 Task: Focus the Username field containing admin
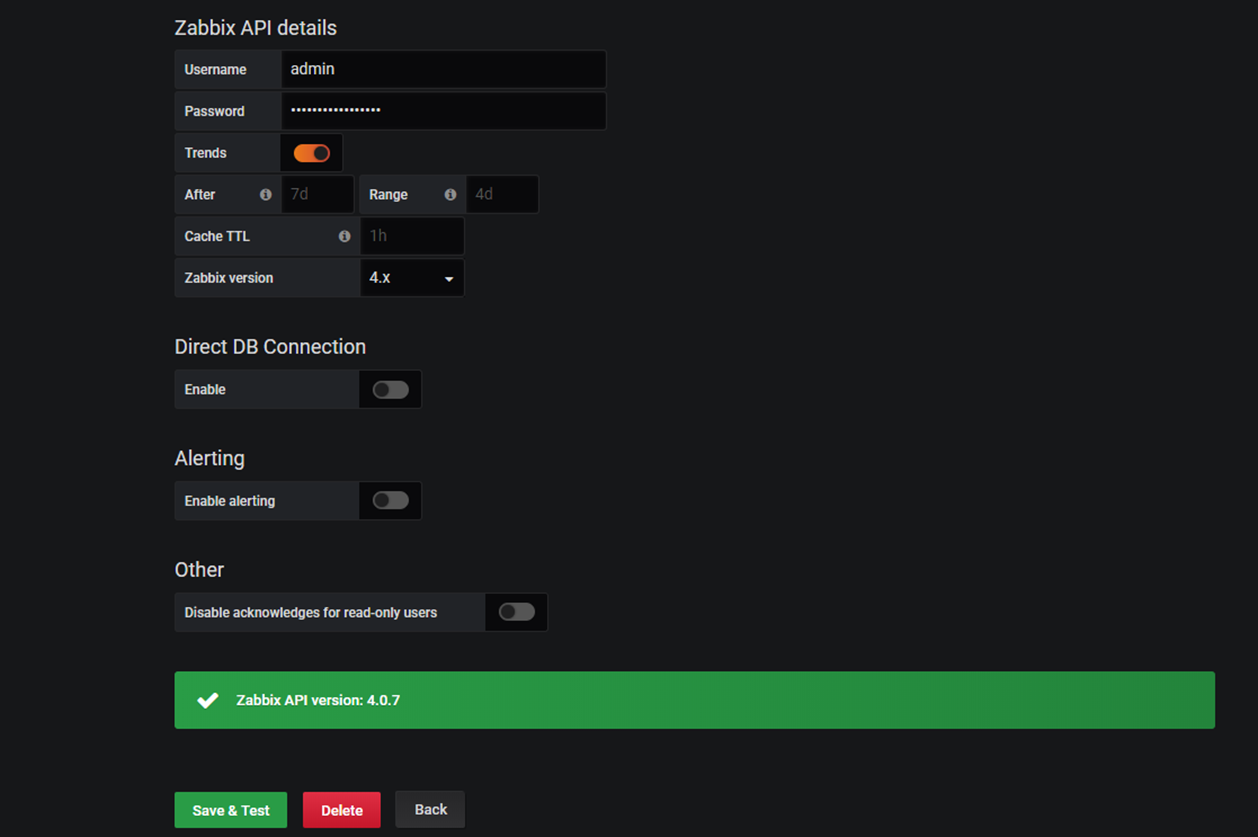coord(443,69)
